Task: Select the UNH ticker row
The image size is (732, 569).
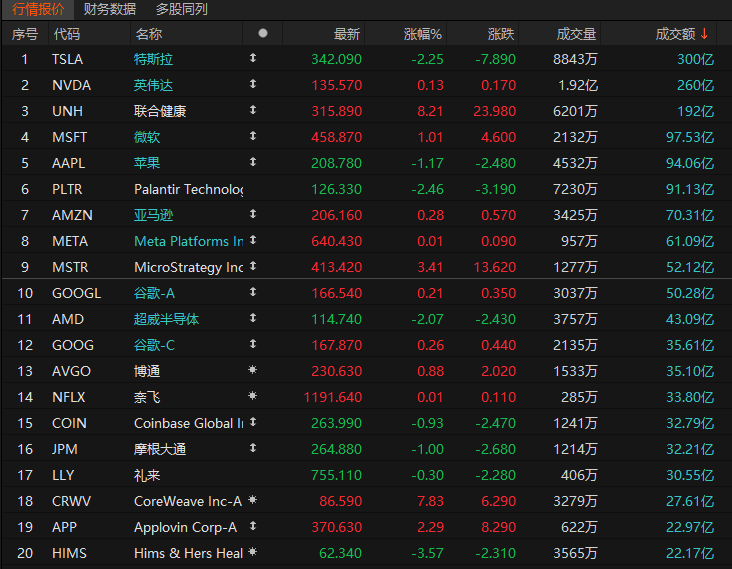Action: [x=64, y=111]
